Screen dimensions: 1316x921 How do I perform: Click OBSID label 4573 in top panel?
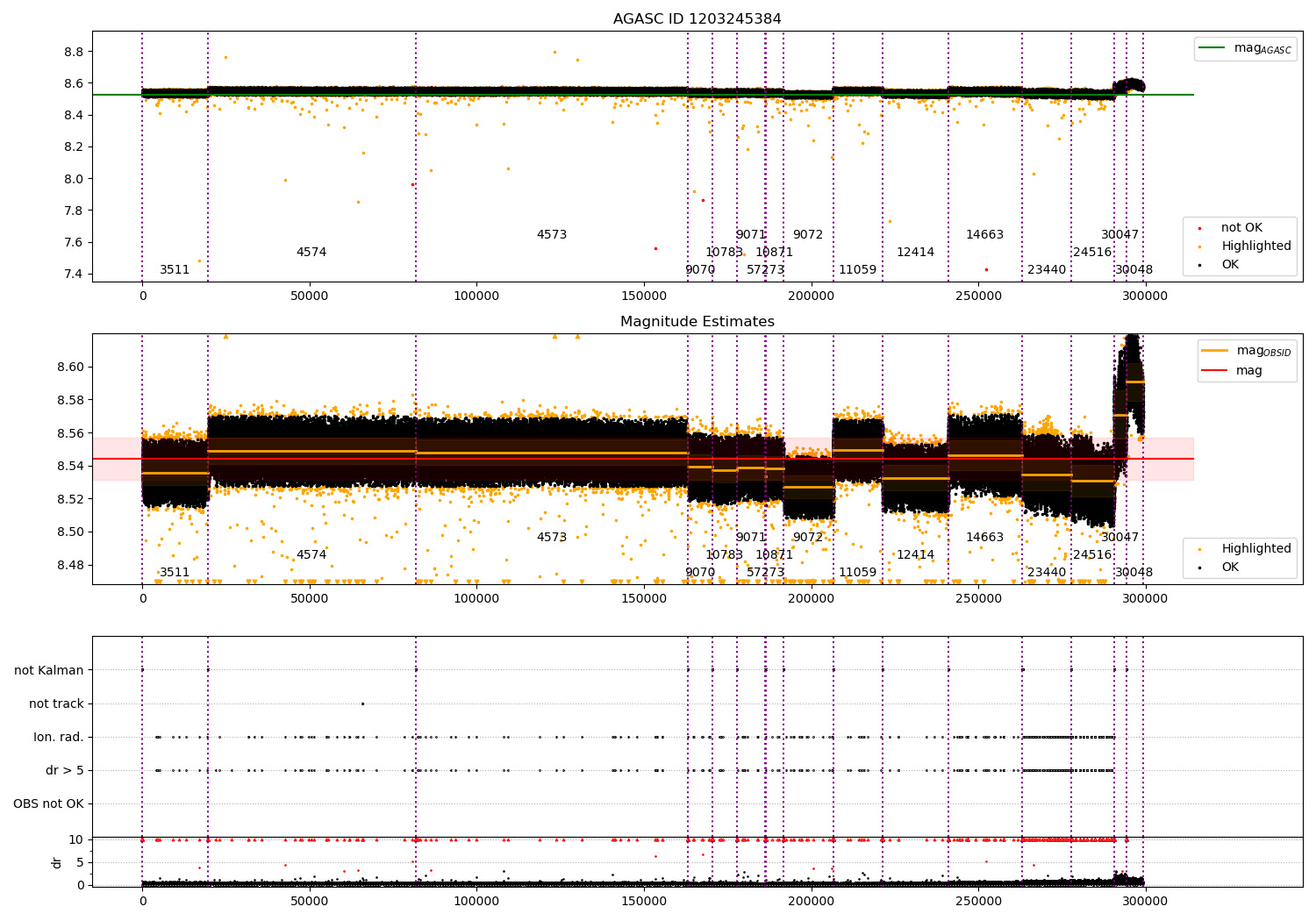pyautogui.click(x=552, y=235)
